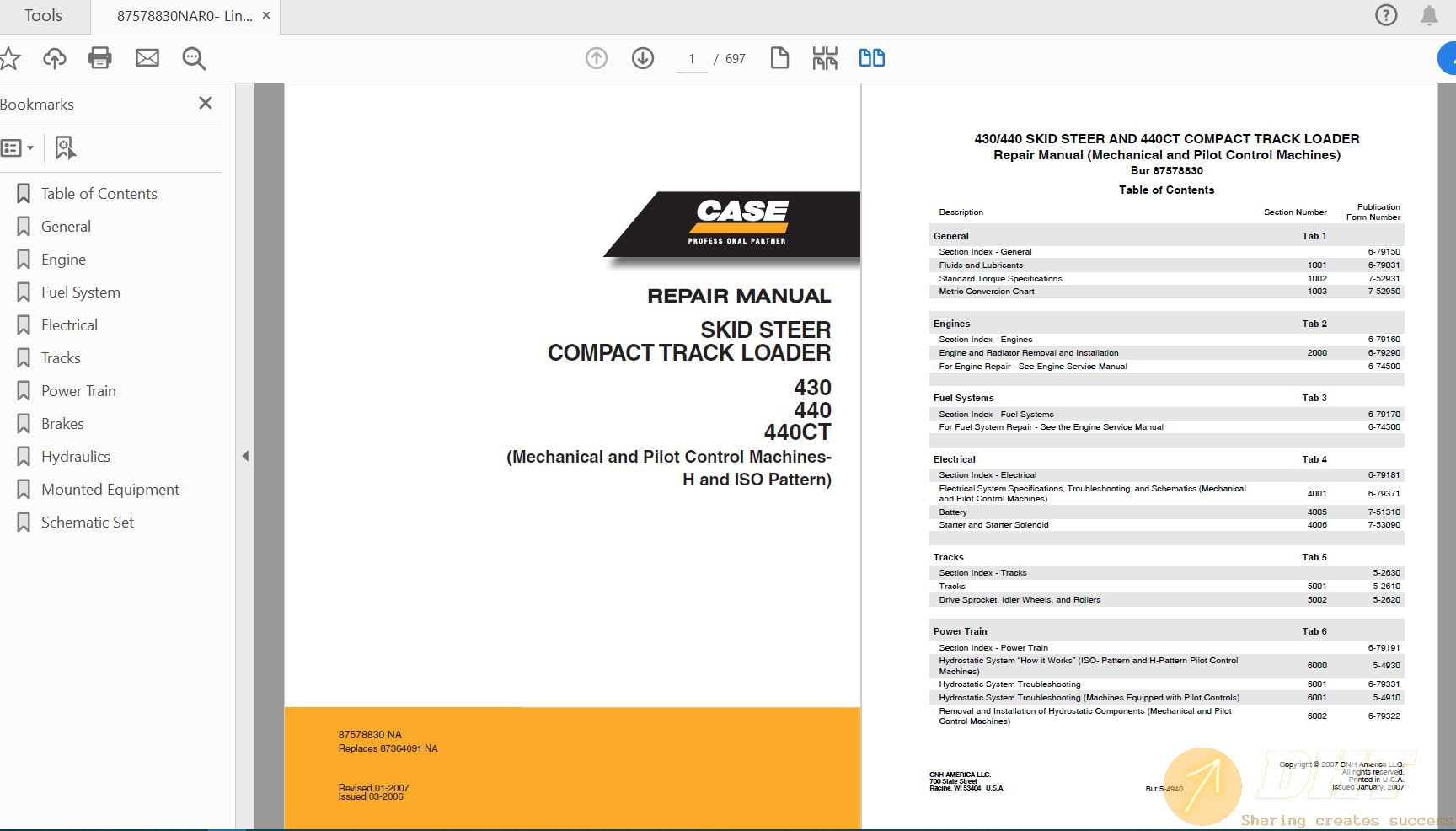
Task: Click the page number input field
Action: click(x=691, y=58)
